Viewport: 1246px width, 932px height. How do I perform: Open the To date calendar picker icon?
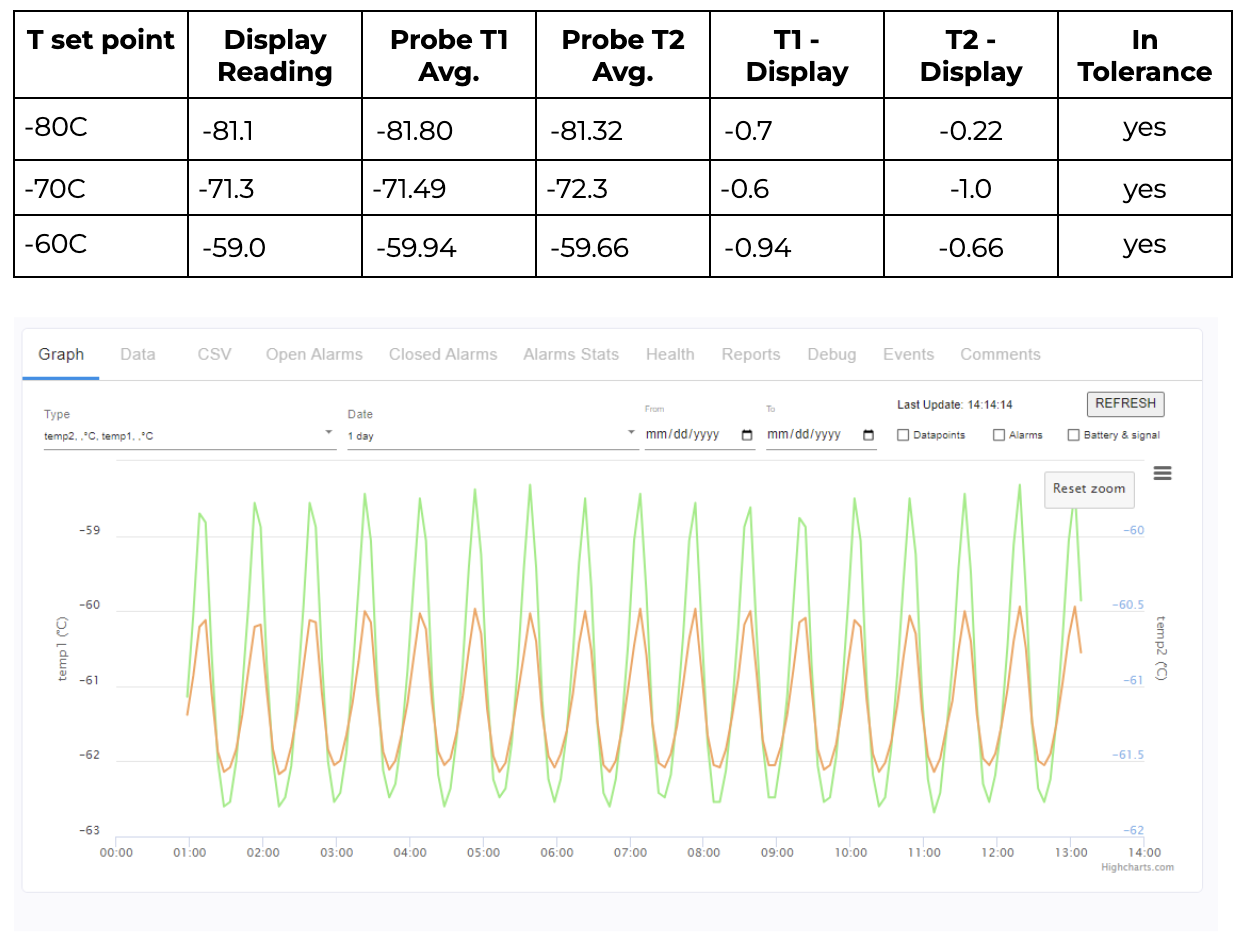(x=868, y=435)
